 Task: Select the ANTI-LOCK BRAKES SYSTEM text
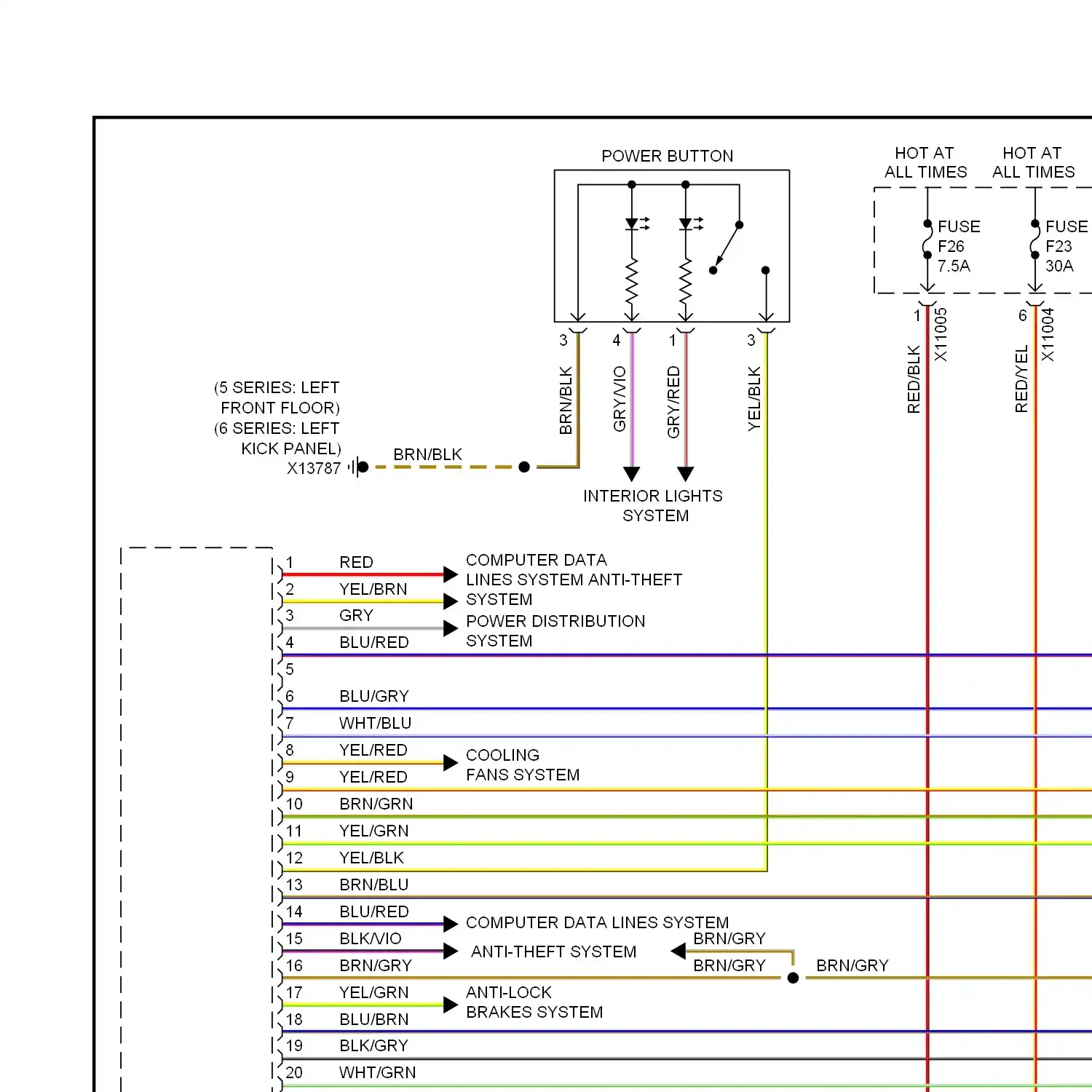[x=534, y=1002]
